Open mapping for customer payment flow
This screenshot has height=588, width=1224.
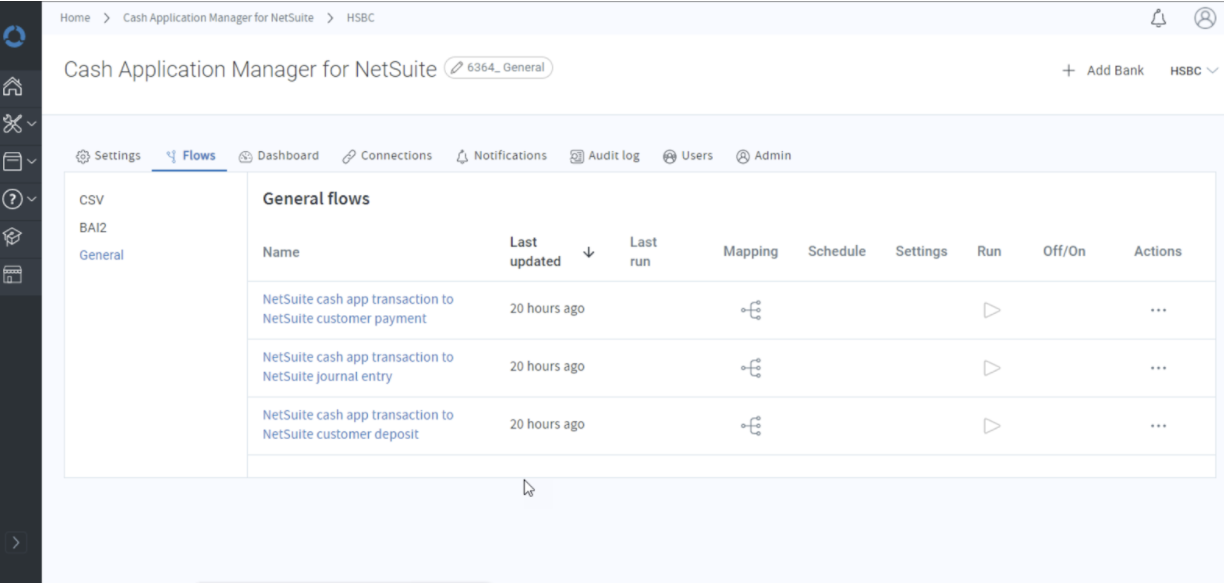tap(751, 311)
